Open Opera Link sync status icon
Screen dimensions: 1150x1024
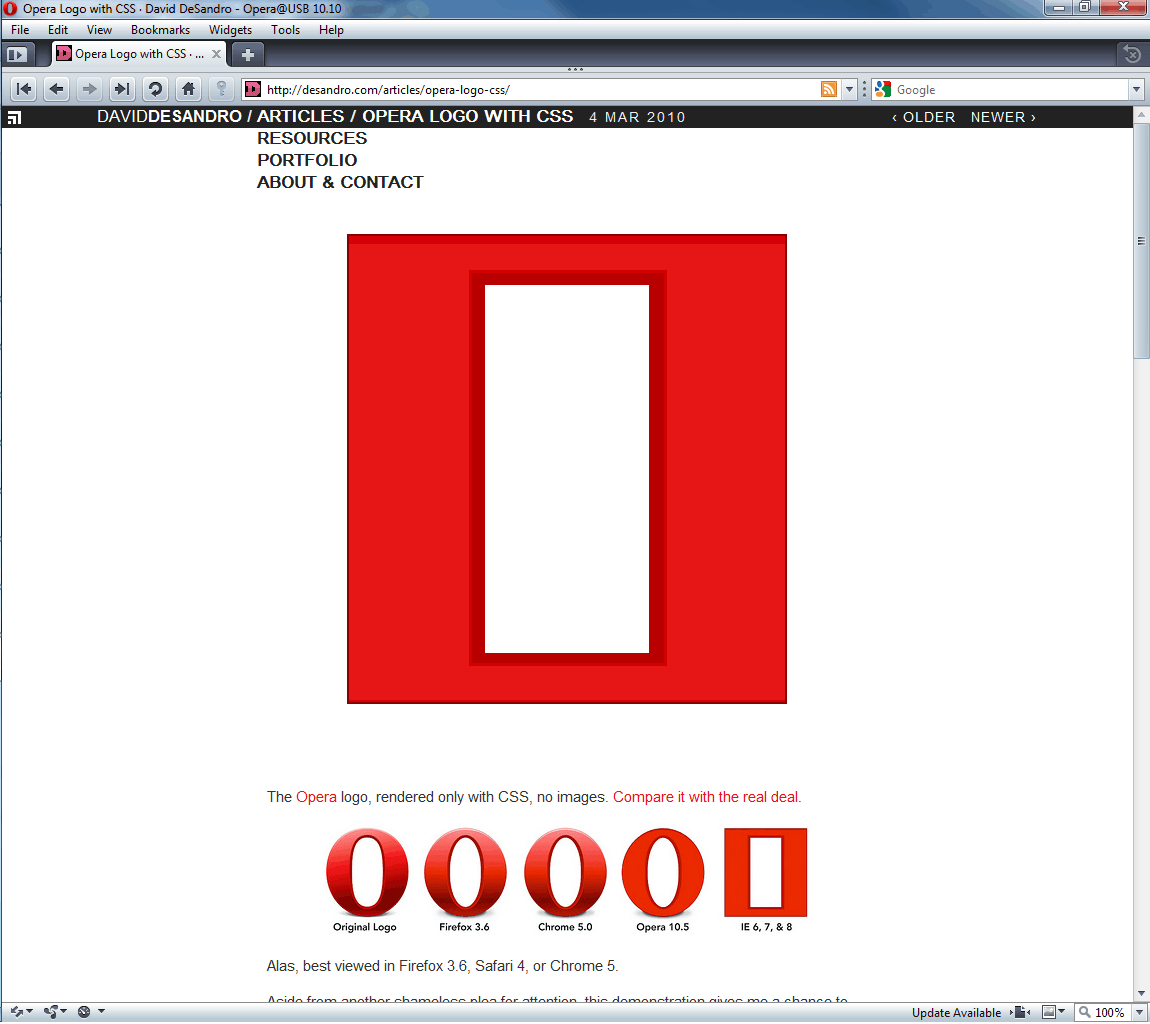pos(16,1012)
